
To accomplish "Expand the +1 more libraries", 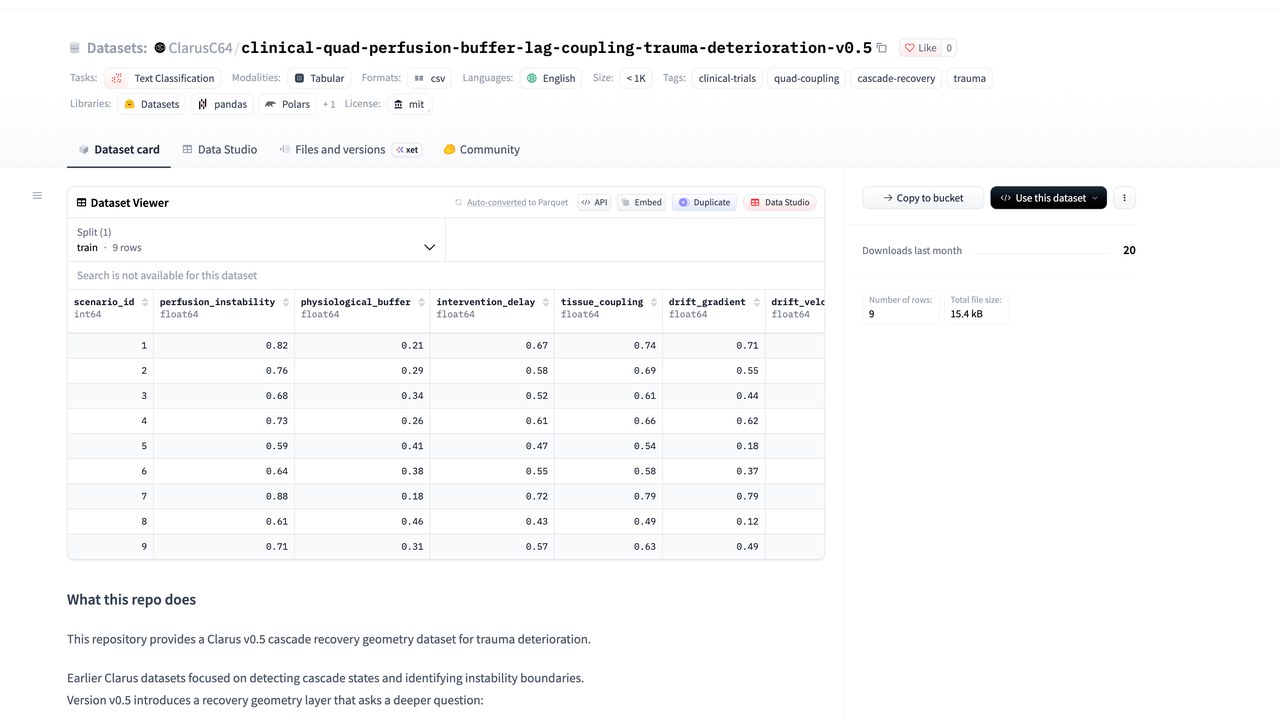I will pos(329,104).
